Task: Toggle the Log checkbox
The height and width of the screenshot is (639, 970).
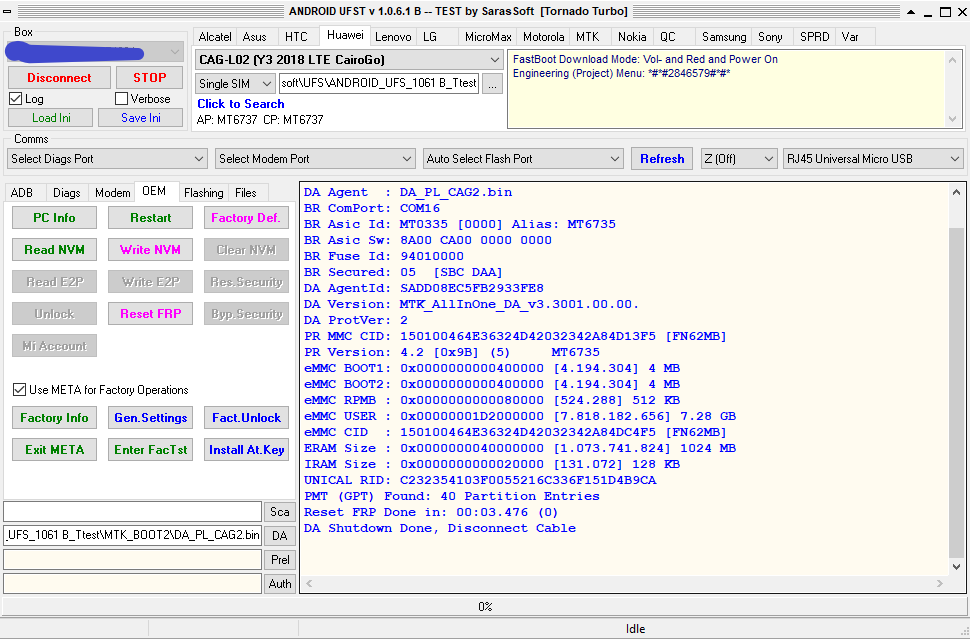Action: 15,99
